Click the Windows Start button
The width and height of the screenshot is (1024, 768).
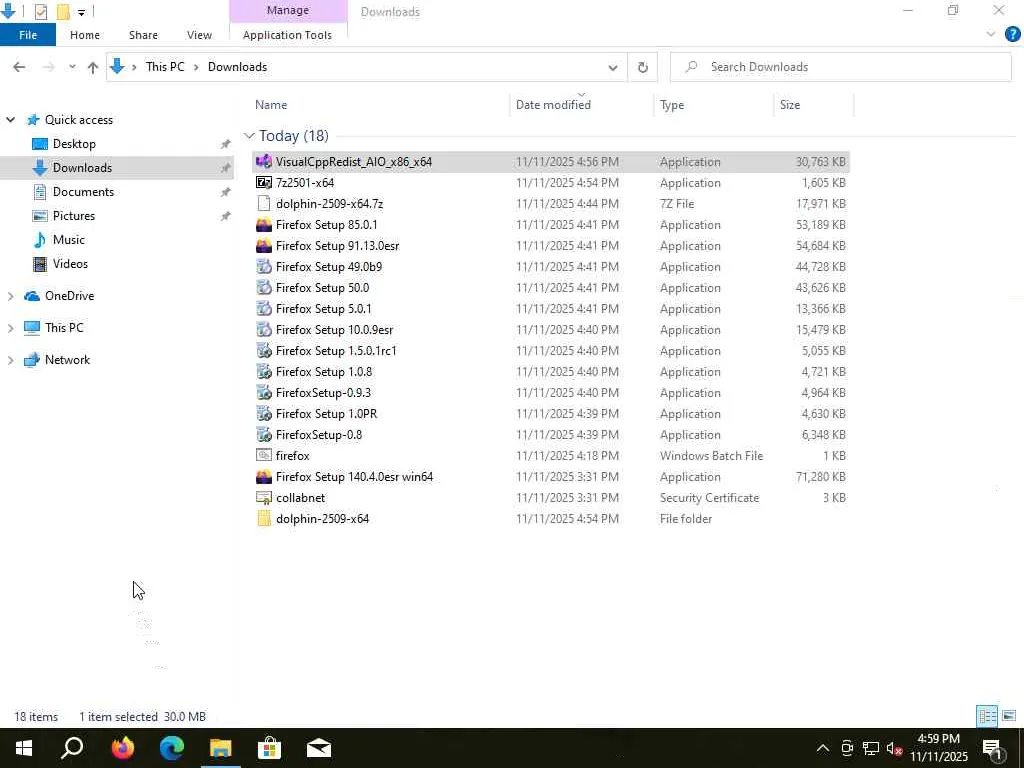pos(24,748)
